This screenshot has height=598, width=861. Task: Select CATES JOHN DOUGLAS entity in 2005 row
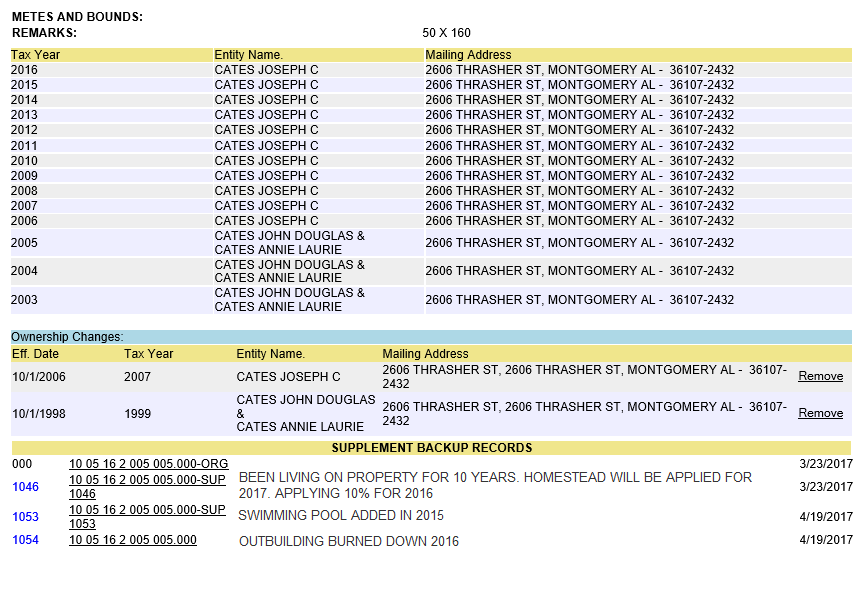tap(289, 243)
